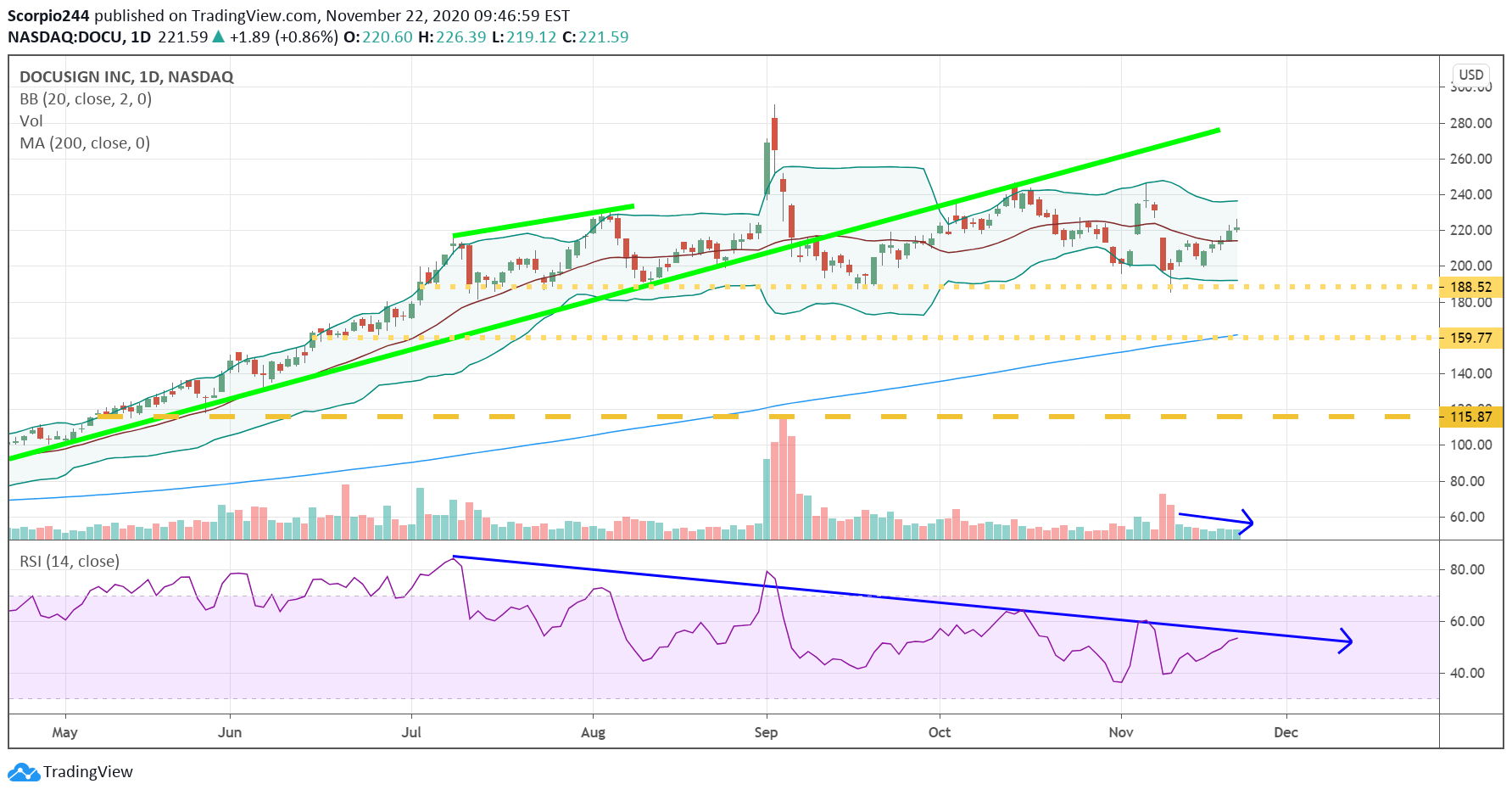
Task: Click the RSI (14, close) legend
Action: coord(70,561)
